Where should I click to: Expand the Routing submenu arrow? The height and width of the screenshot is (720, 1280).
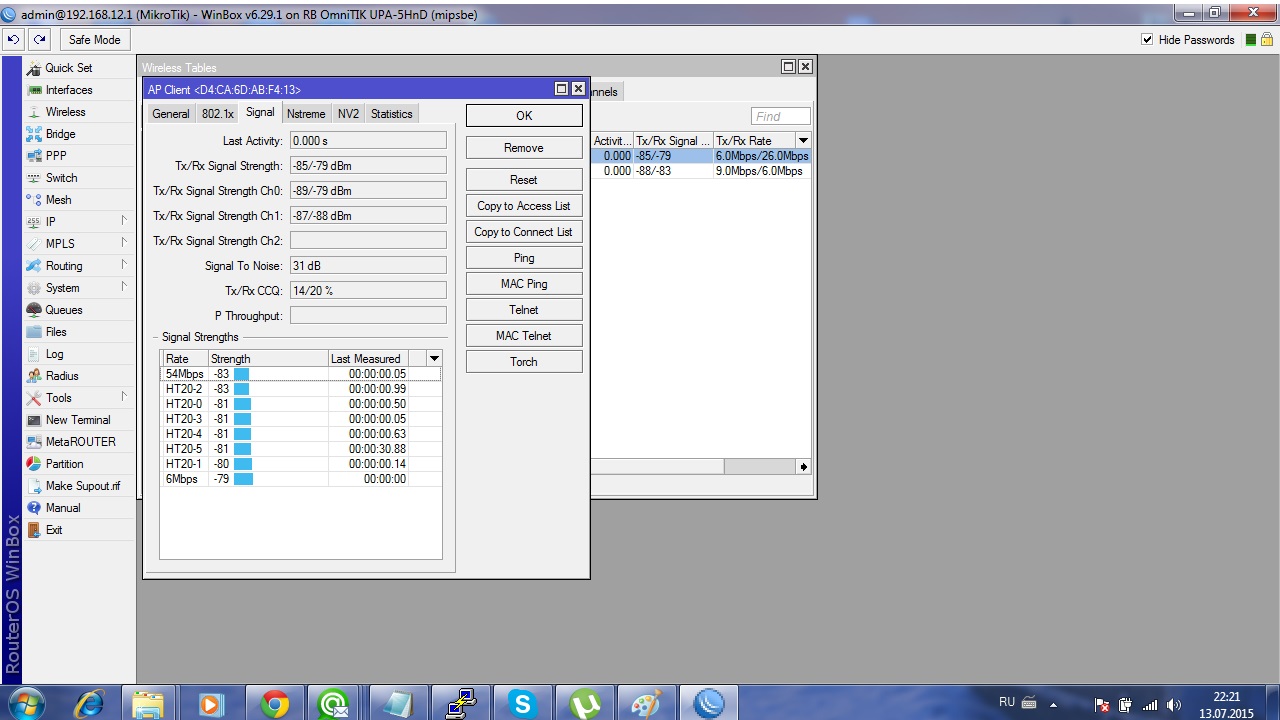124,265
